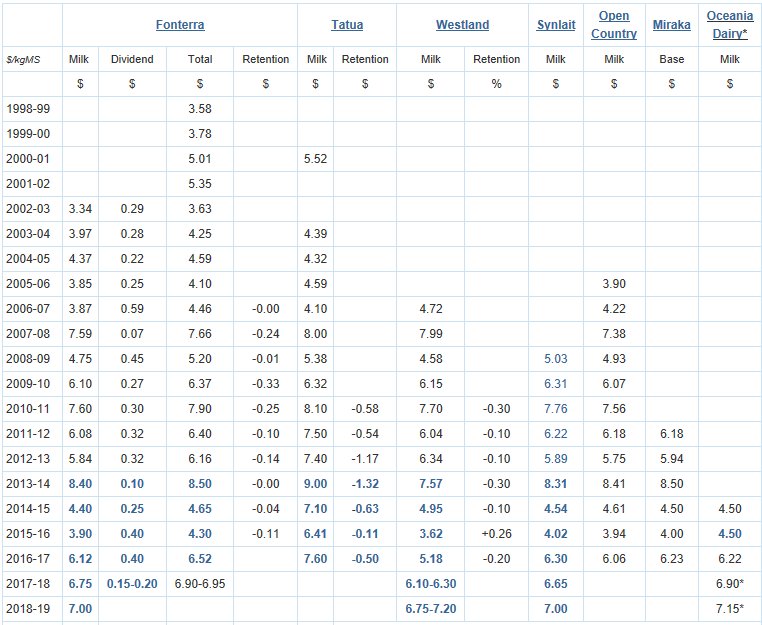Select Tatua milk 9.00 for 2013-14
Image resolution: width=762 pixels, height=625 pixels.
pos(315,484)
